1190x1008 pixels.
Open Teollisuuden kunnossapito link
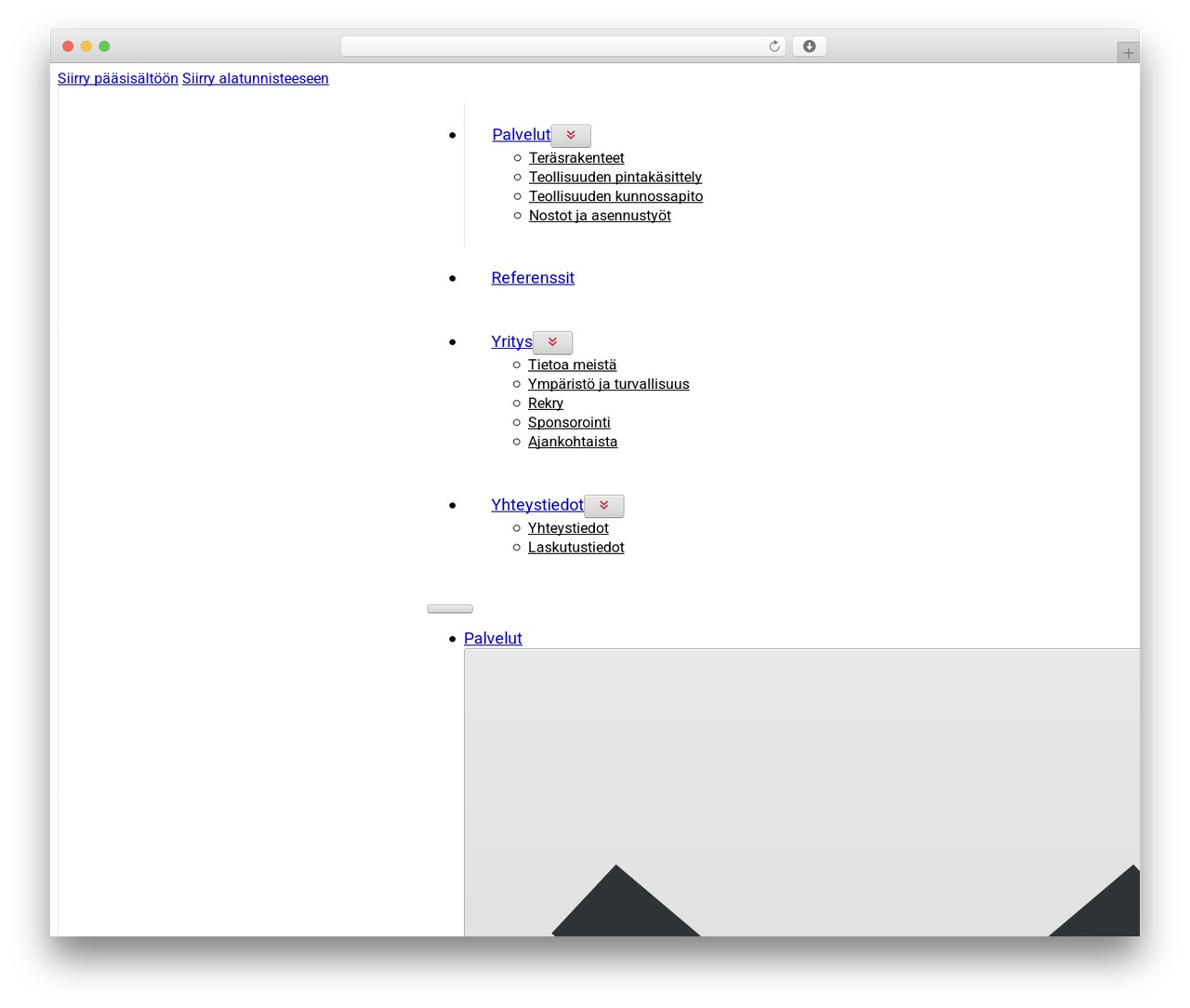[x=615, y=196]
